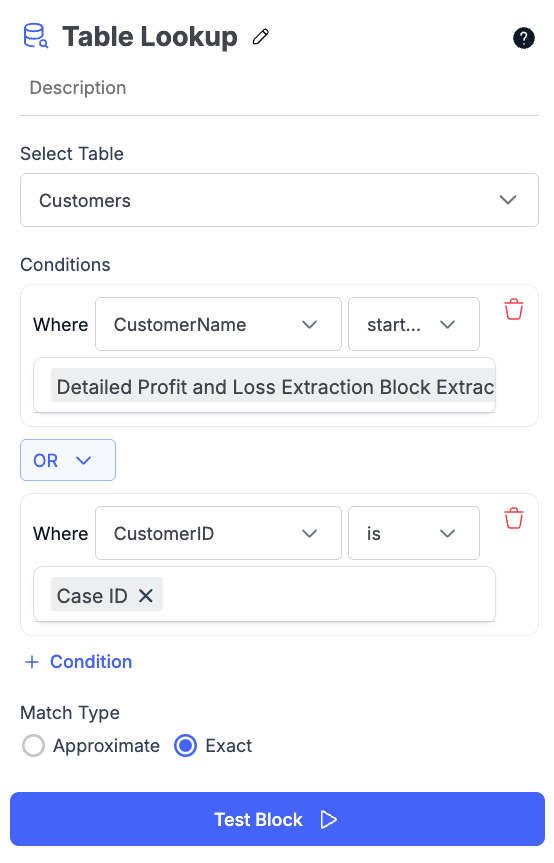Expand the CustomerName field dropdown

[x=218, y=324]
